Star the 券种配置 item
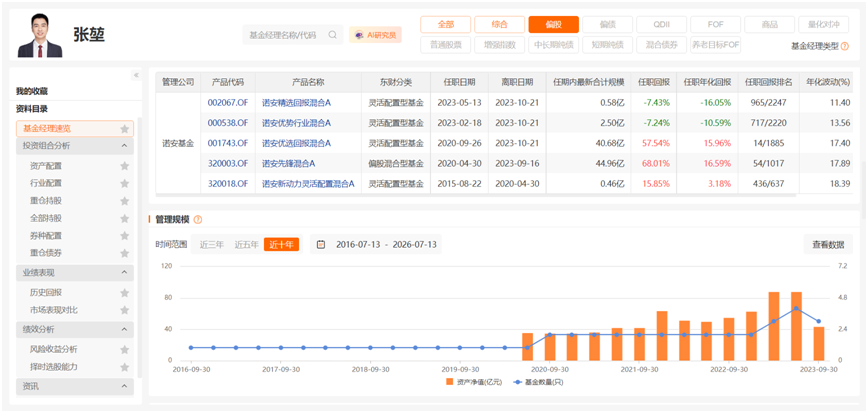Viewport: 868px width, 413px height. click(125, 235)
